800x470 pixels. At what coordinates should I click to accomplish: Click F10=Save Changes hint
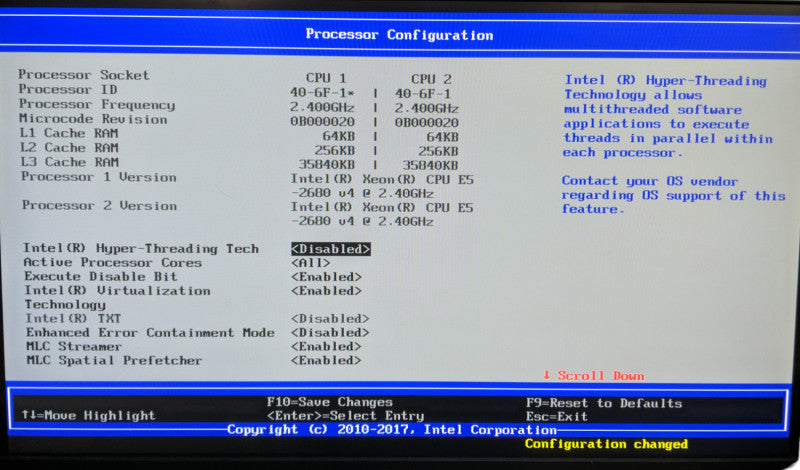330,402
